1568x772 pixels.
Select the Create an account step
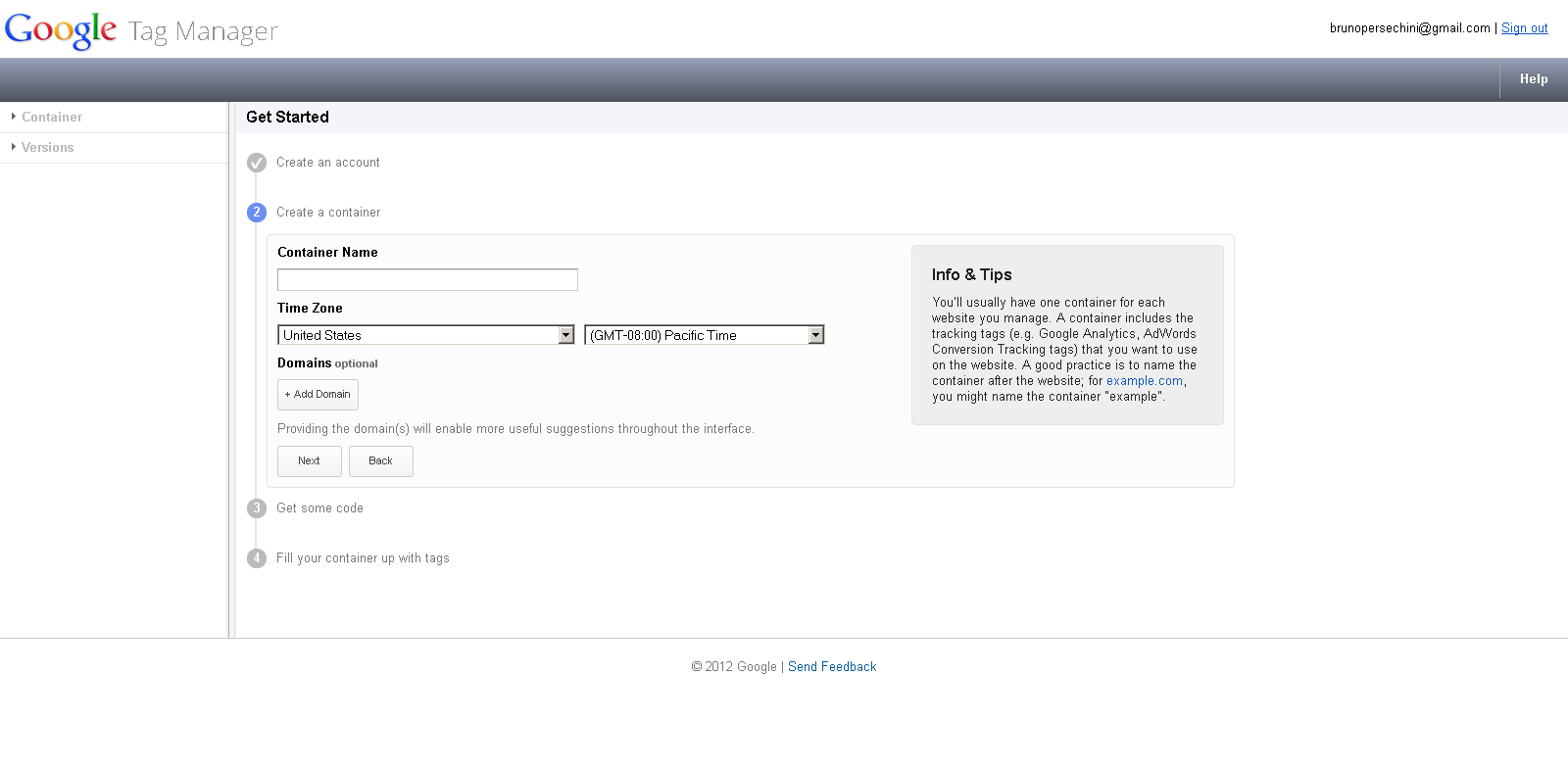tap(327, 163)
